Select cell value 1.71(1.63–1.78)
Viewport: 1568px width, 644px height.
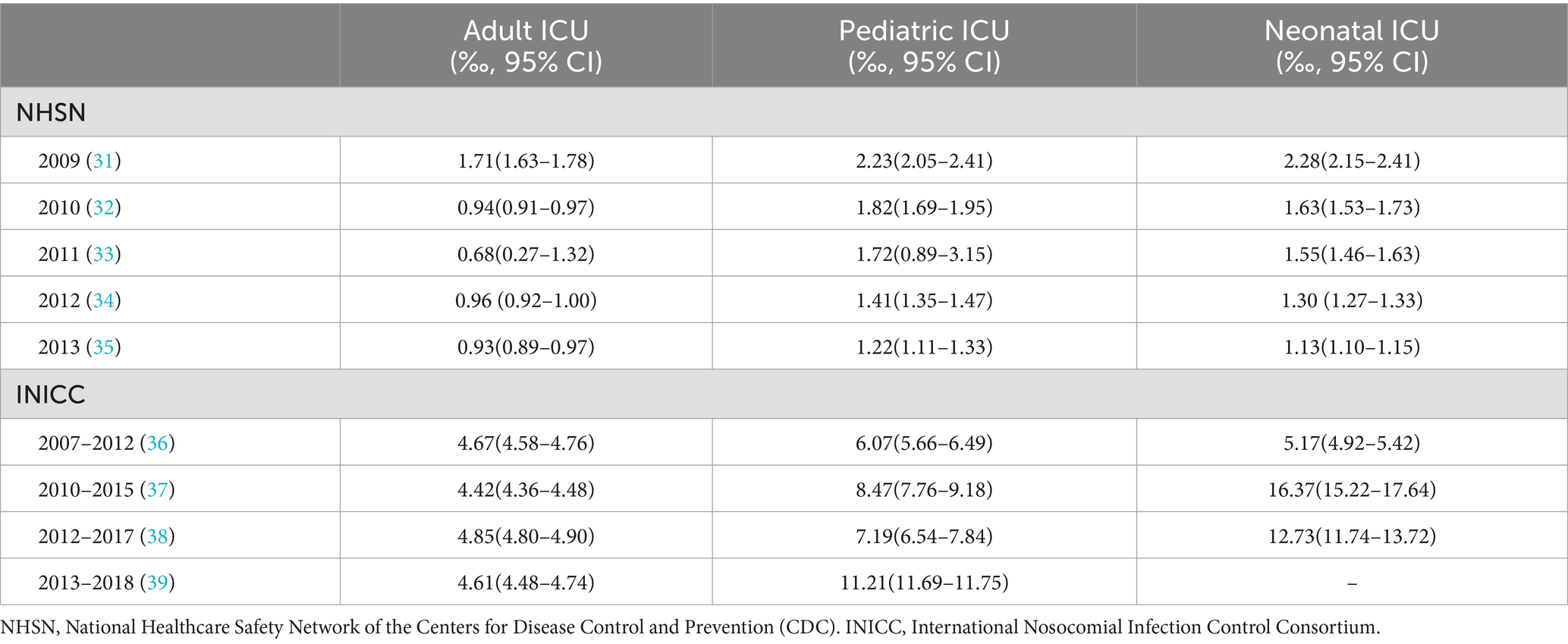[526, 161]
